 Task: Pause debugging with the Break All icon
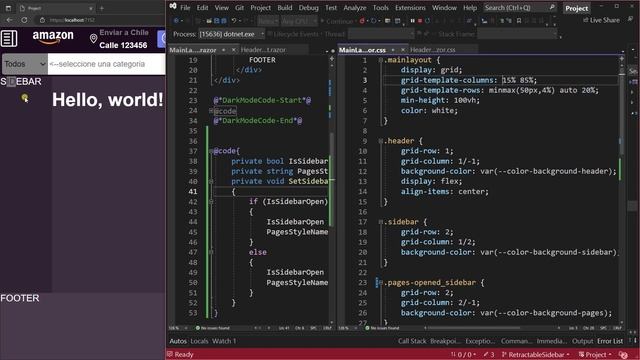(412, 20)
